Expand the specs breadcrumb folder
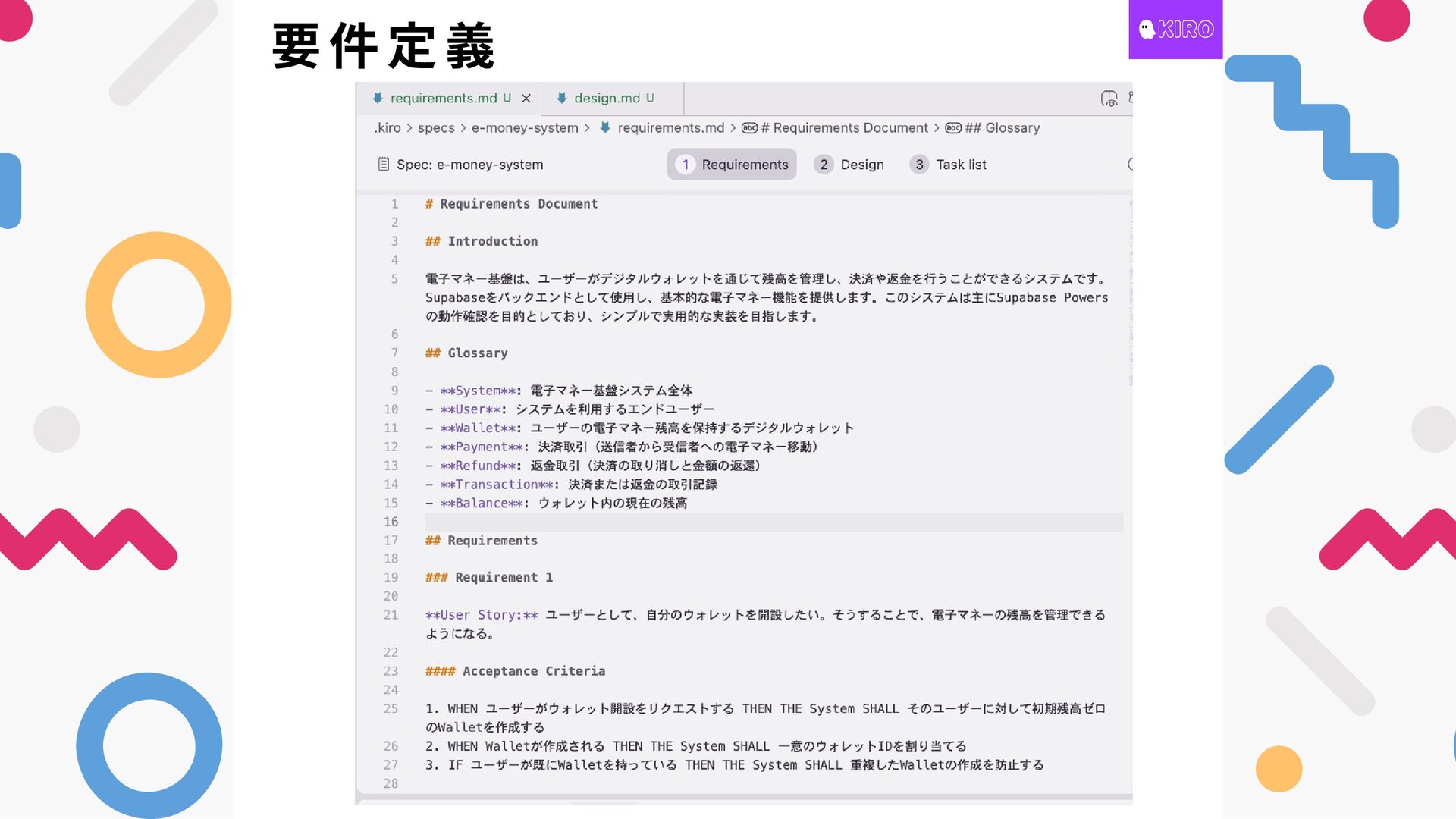Viewport: 1456px width, 819px height. (x=436, y=128)
